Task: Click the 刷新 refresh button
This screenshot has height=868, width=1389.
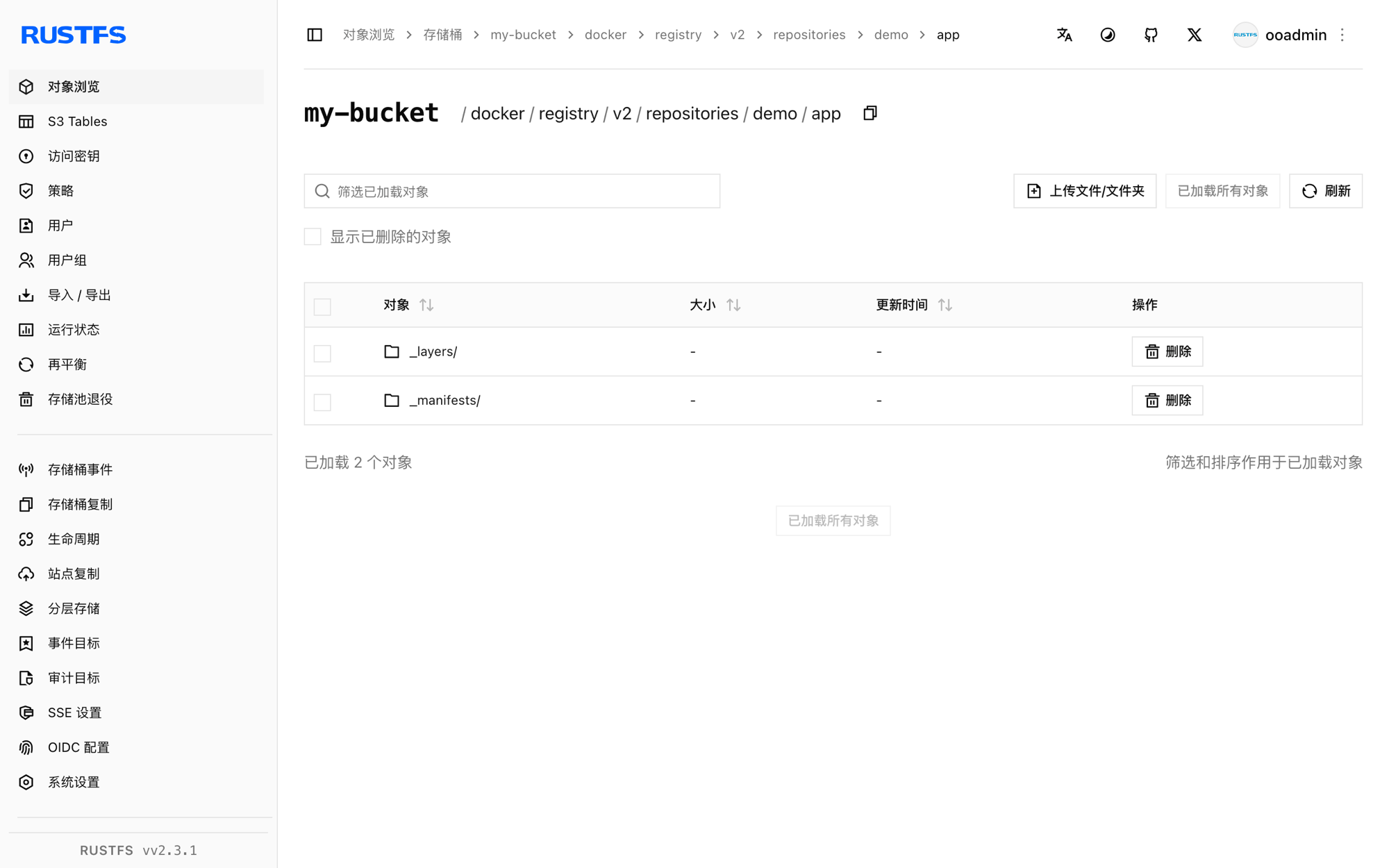Action: (x=1326, y=191)
